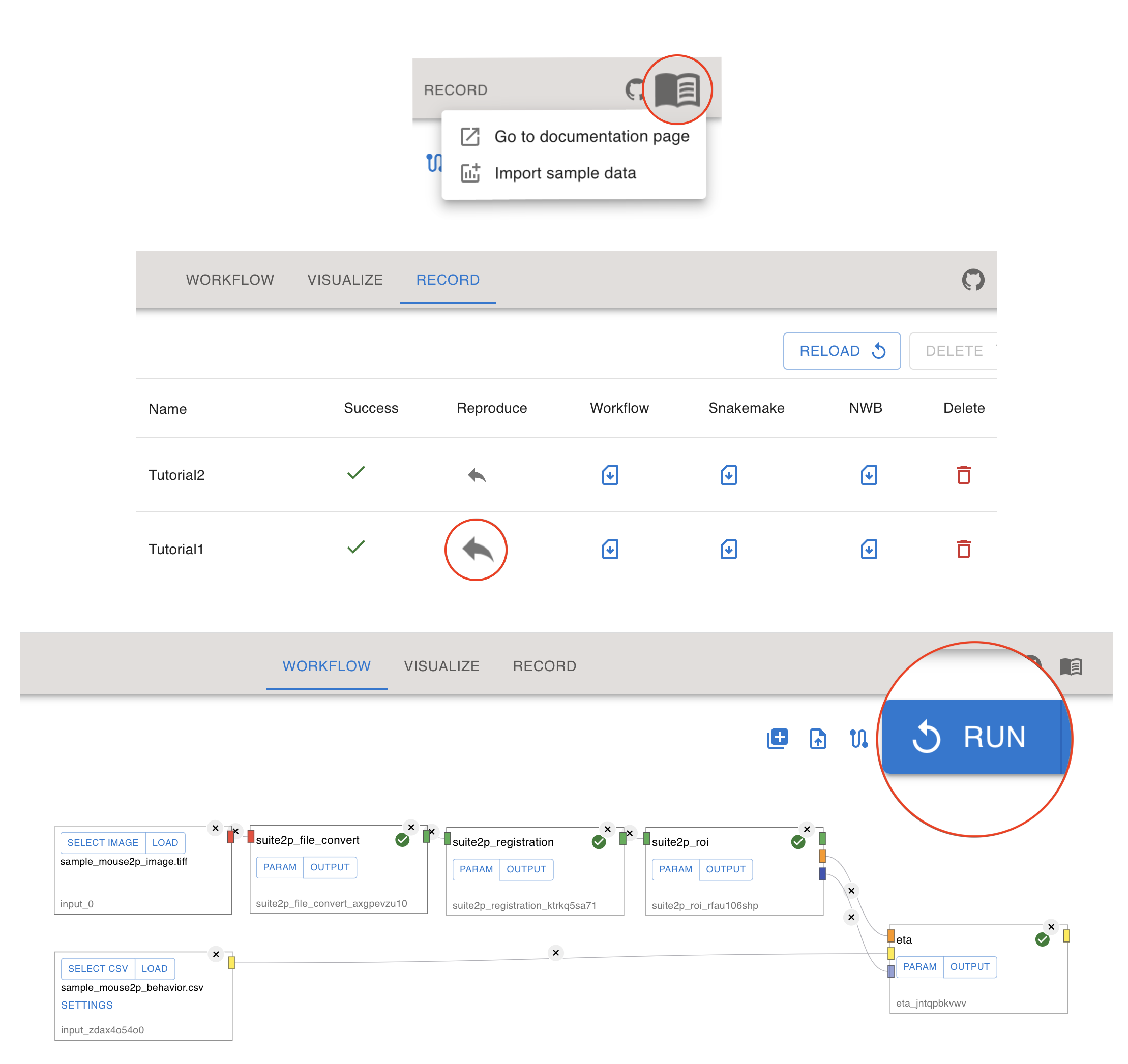Open OUTPUT of the eta node
Screen dimensions: 1128x1064
pos(970,967)
